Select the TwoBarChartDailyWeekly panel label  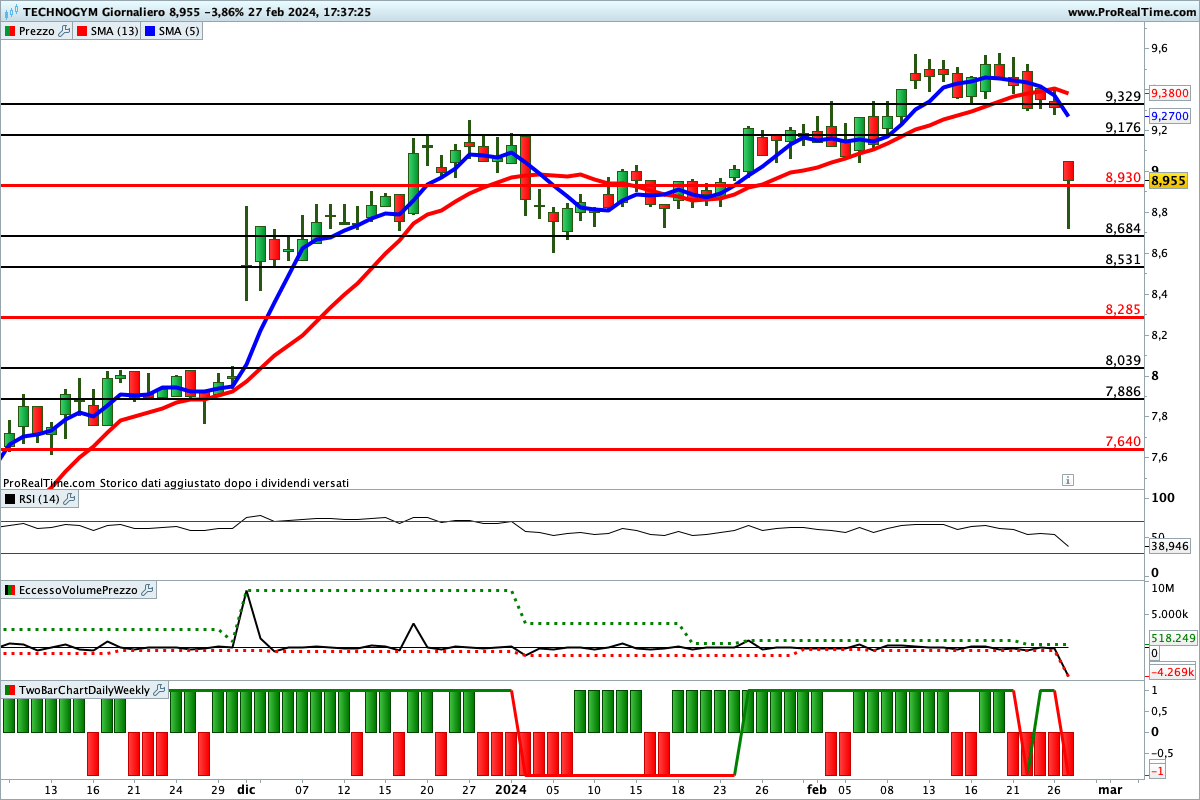[84, 690]
